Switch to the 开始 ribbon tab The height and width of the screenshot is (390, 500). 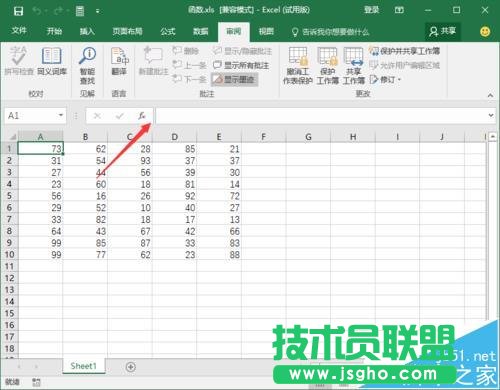pyautogui.click(x=54, y=31)
